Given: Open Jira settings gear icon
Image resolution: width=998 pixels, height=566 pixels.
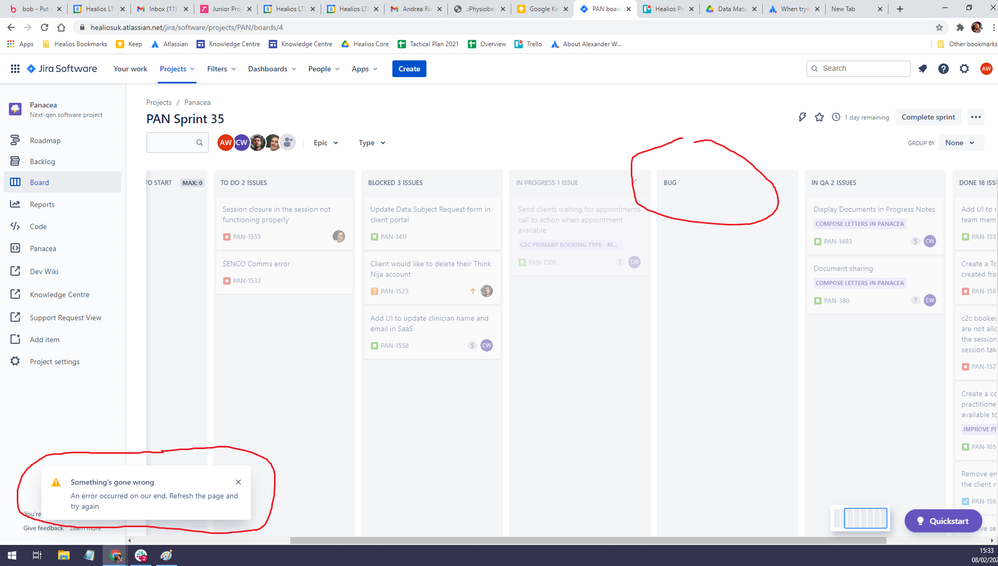Looking at the screenshot, I should [x=964, y=69].
